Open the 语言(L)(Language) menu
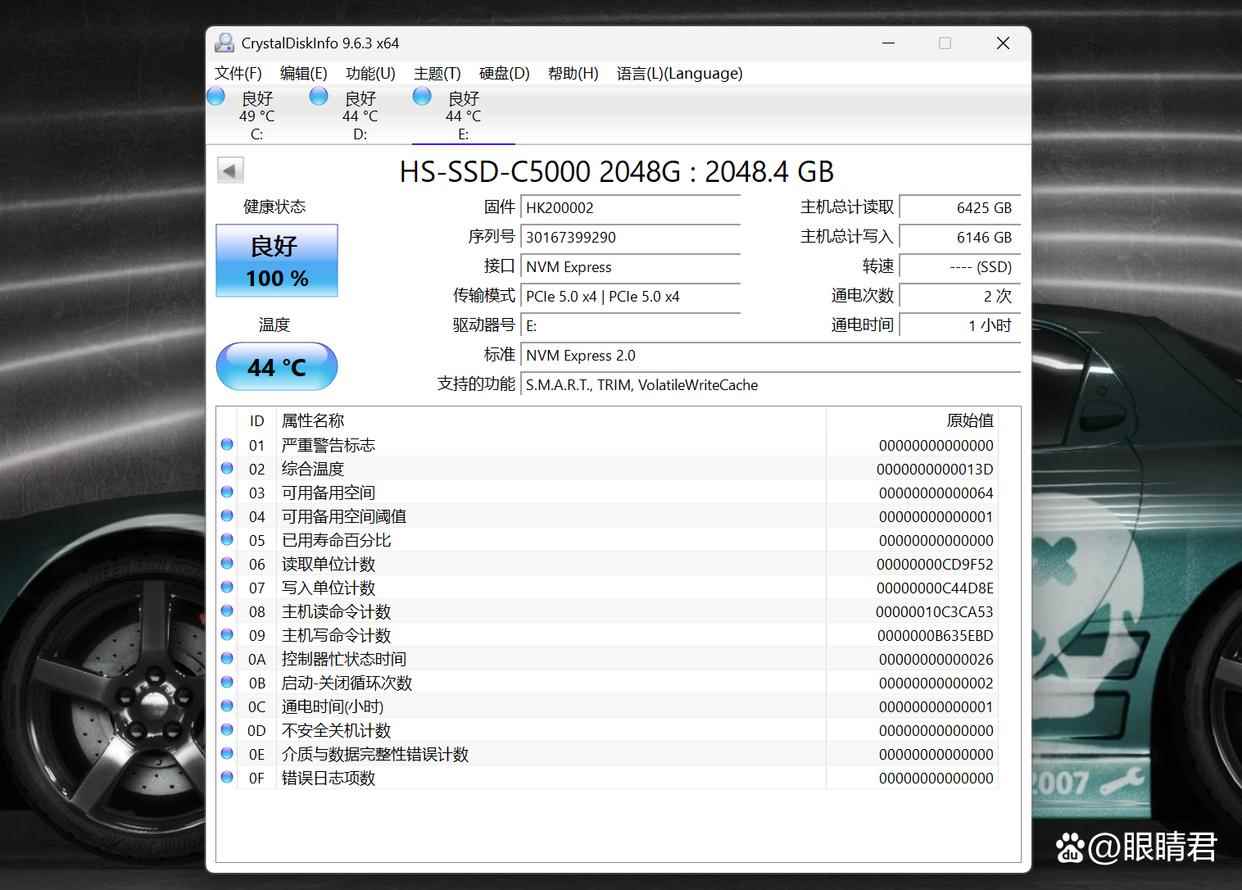Image resolution: width=1242 pixels, height=890 pixels. pos(679,73)
